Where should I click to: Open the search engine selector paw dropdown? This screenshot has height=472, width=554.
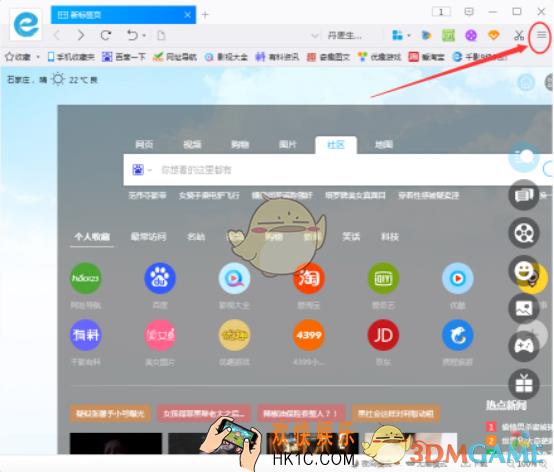[142, 170]
